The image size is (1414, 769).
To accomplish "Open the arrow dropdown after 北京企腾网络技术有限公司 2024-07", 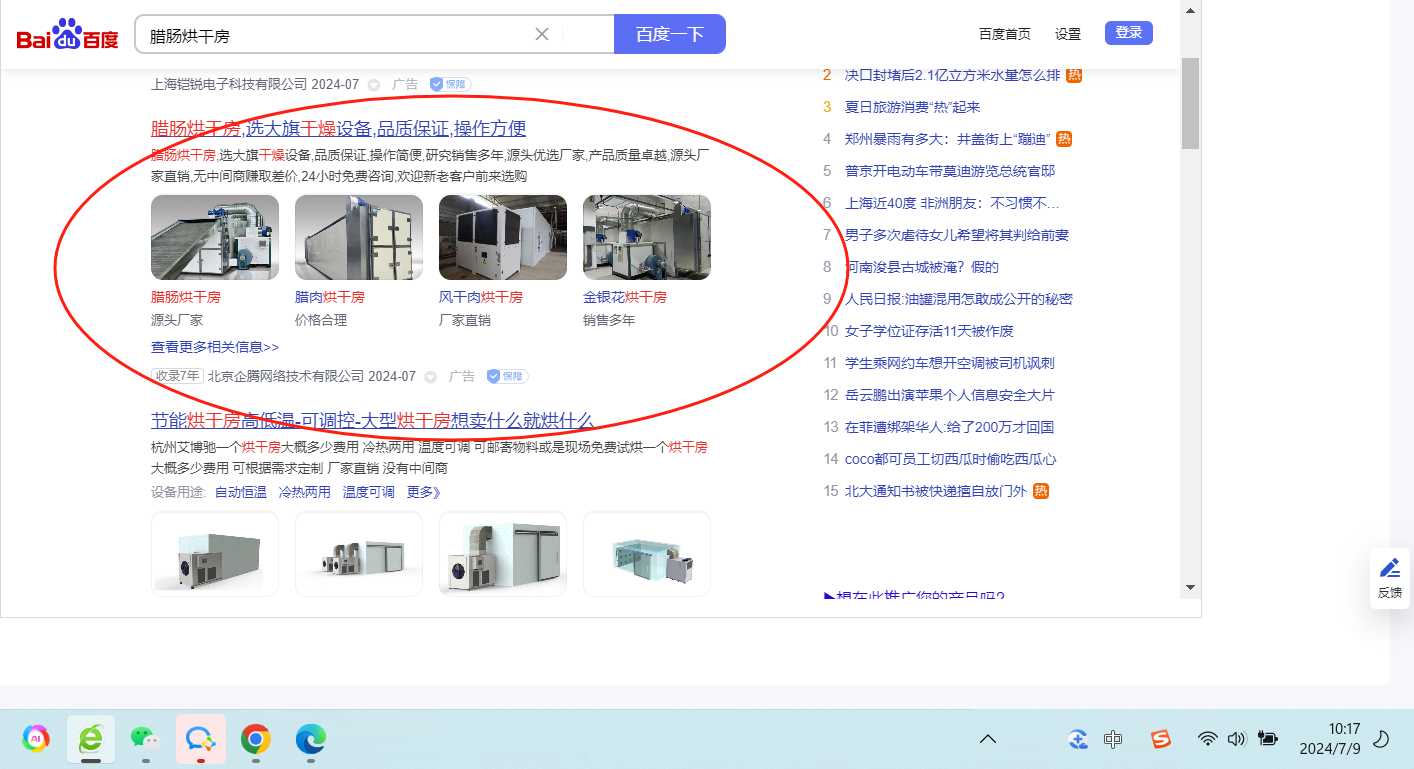I will tap(431, 377).
